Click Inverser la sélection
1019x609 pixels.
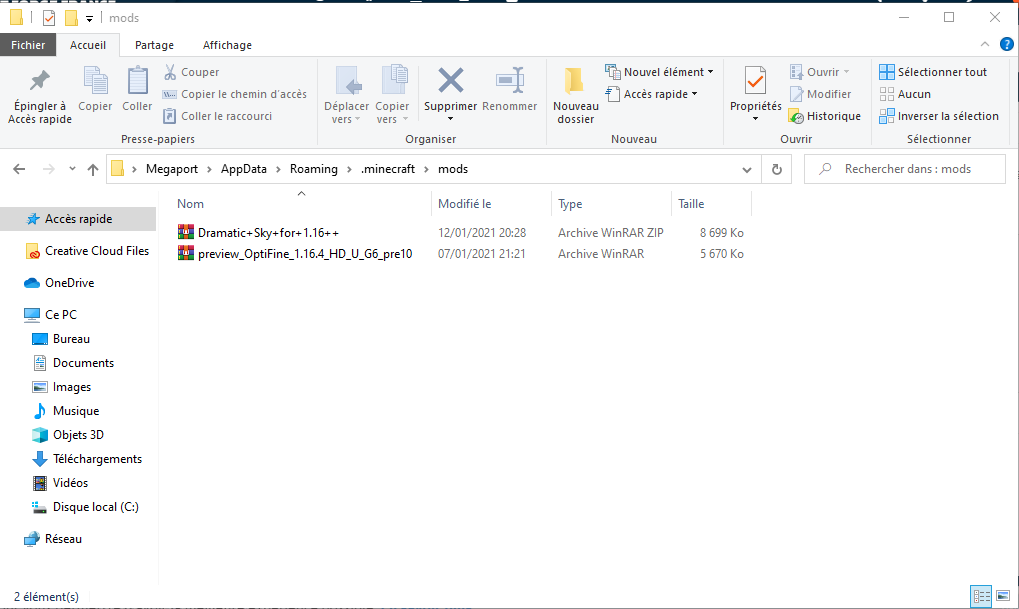[938, 116]
